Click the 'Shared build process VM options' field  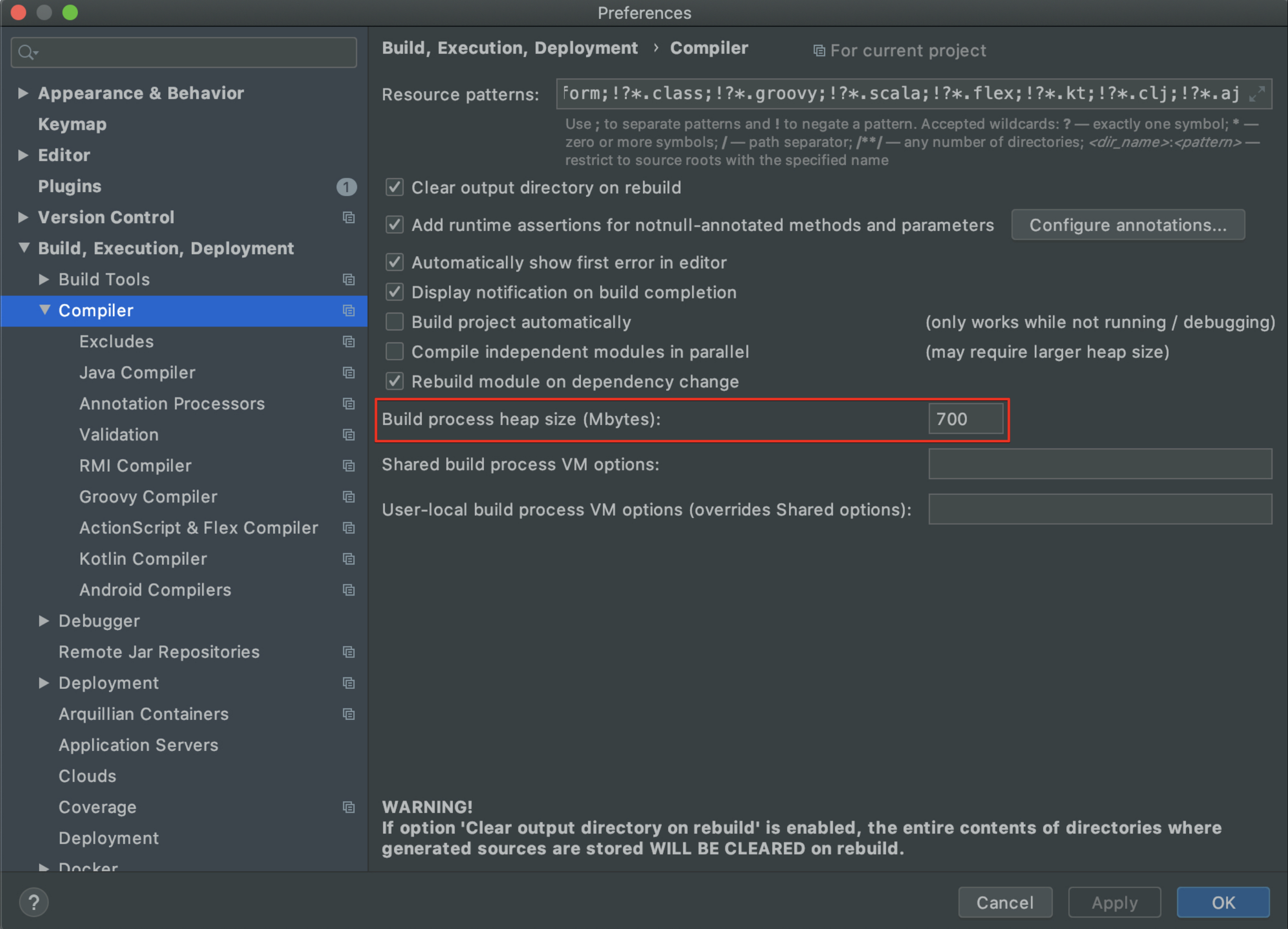(x=1099, y=464)
